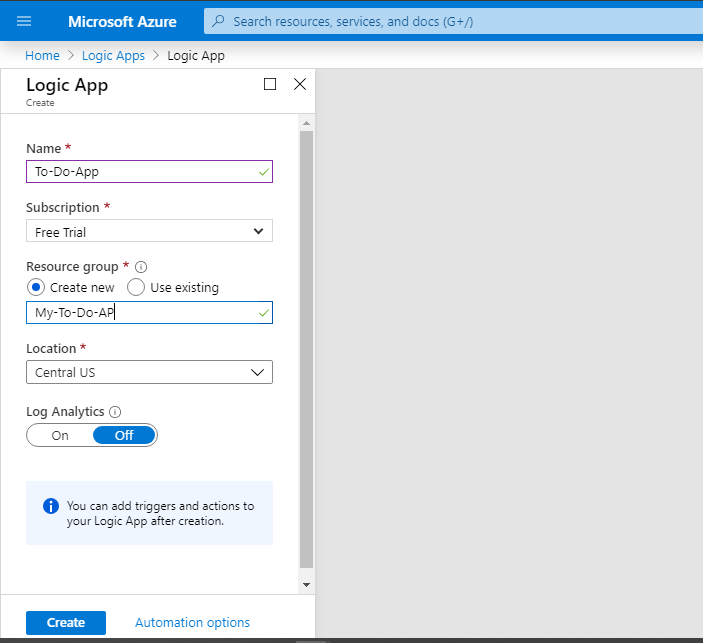The image size is (703, 643).
Task: Maximize the Logic App blade
Action: (x=270, y=84)
